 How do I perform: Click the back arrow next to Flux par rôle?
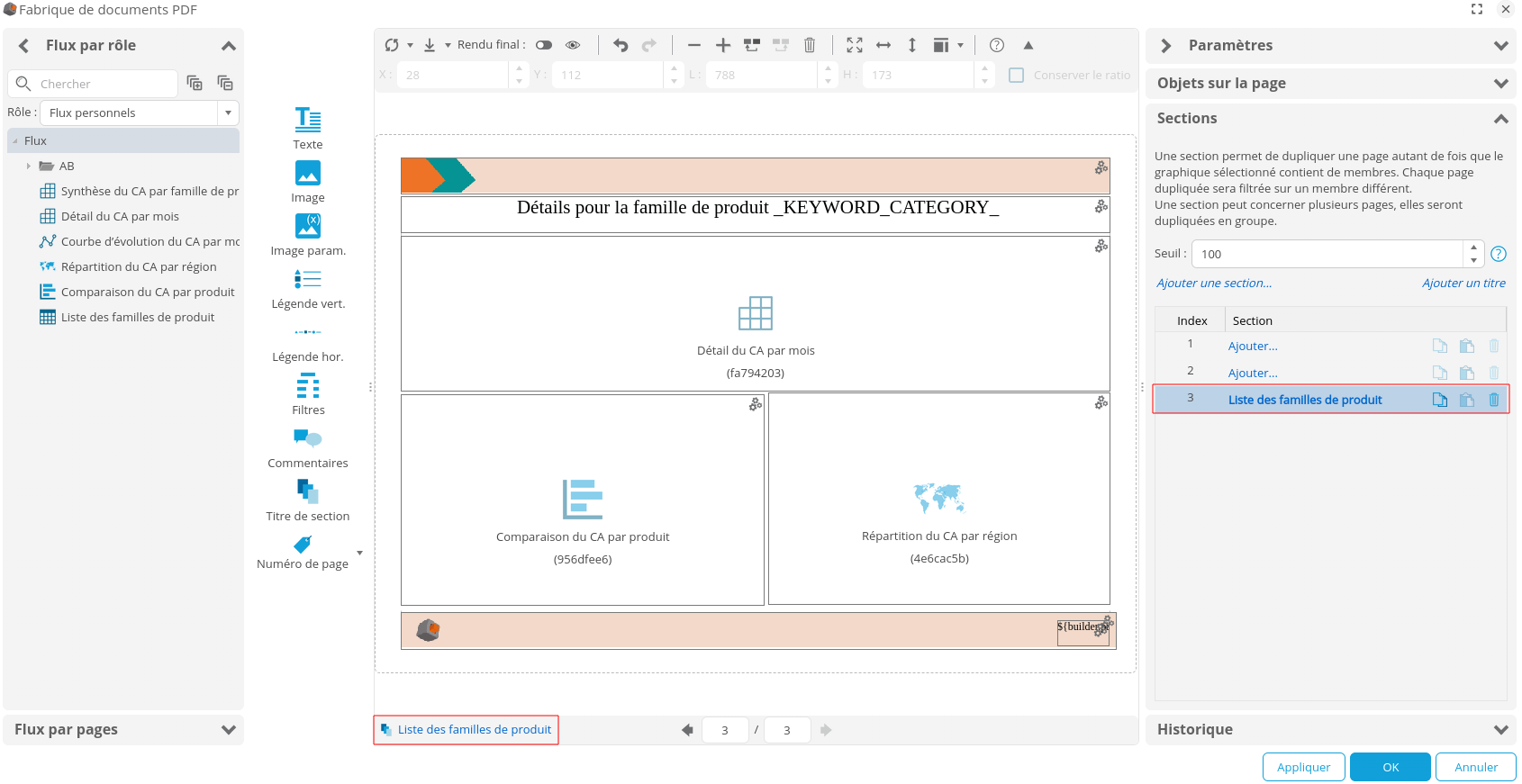24,46
